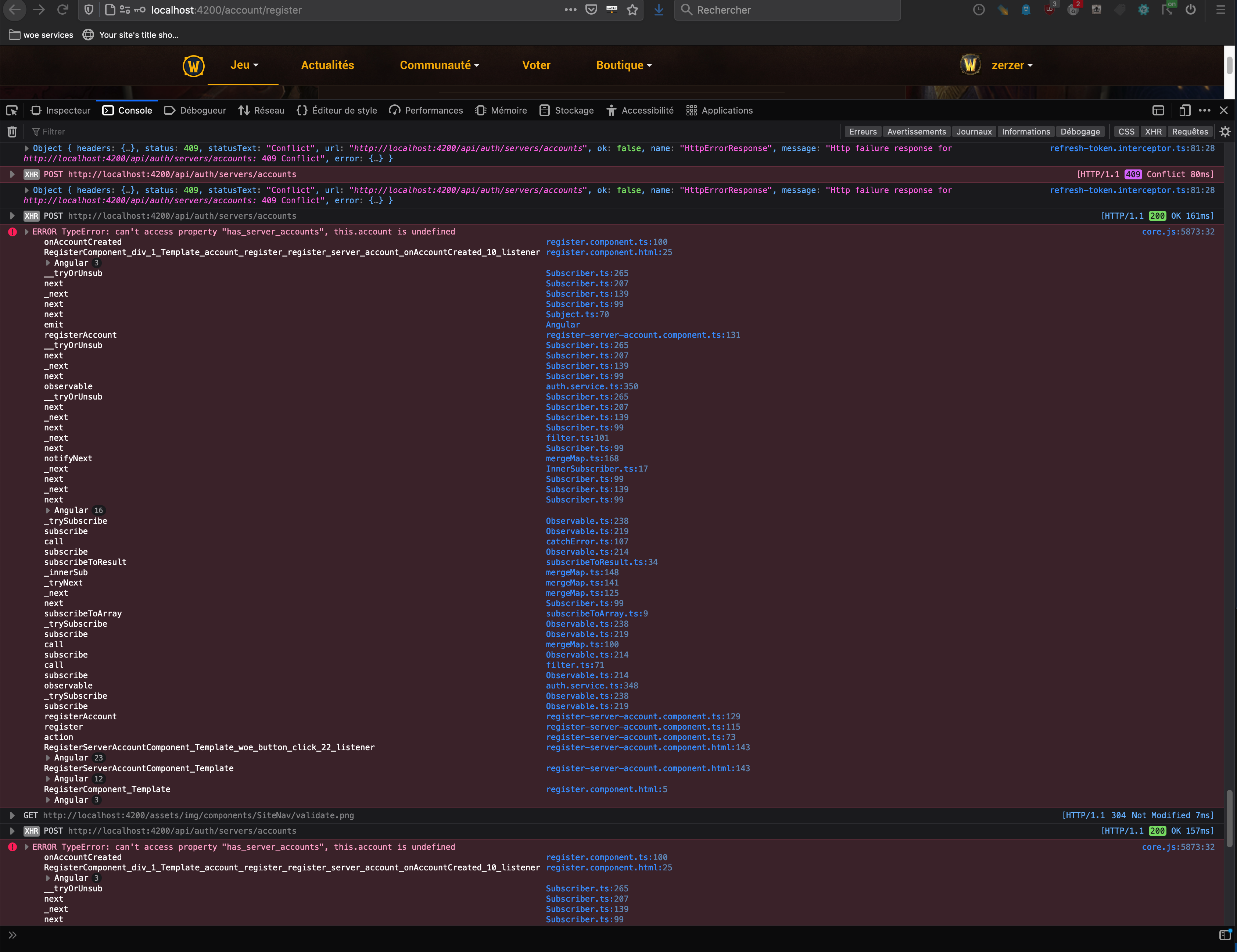Toggle the Erreurs filter button
The width and height of the screenshot is (1237, 952).
[863, 132]
